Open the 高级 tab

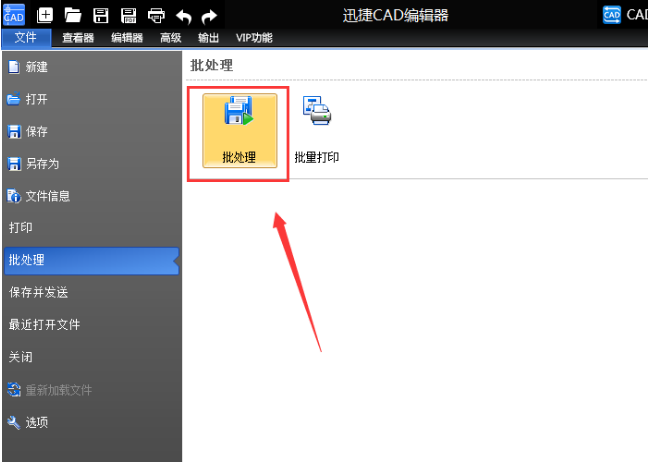(x=171, y=38)
